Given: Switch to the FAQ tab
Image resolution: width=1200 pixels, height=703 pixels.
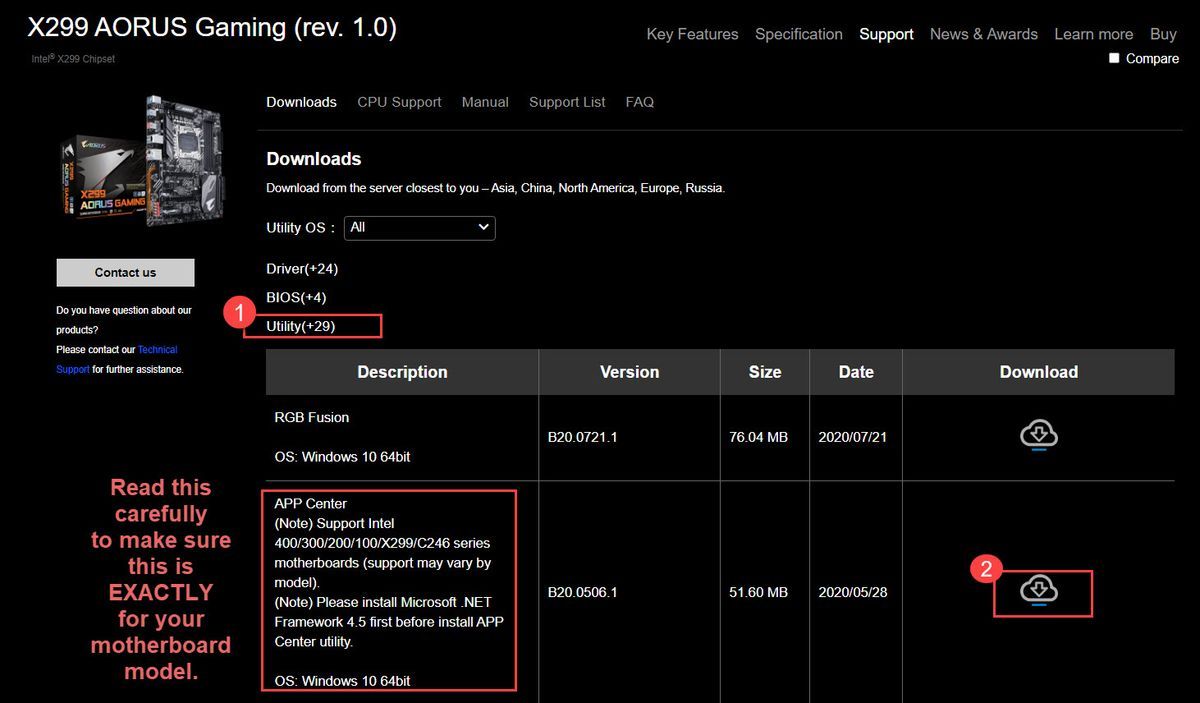Looking at the screenshot, I should [x=640, y=102].
